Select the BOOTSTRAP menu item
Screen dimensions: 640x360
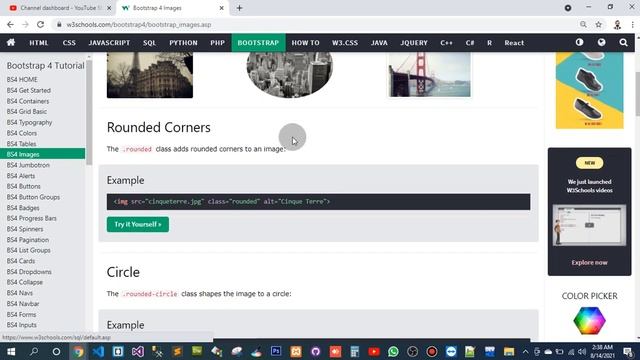258,42
